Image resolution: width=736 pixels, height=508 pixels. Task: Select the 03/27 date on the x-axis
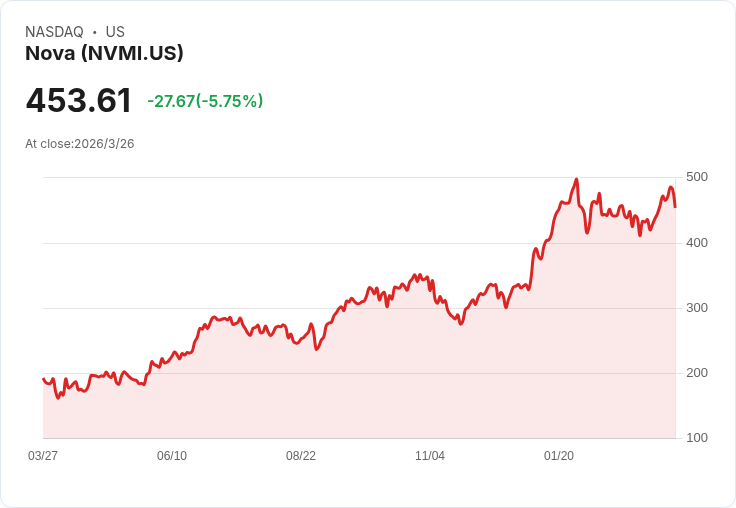[43, 456]
